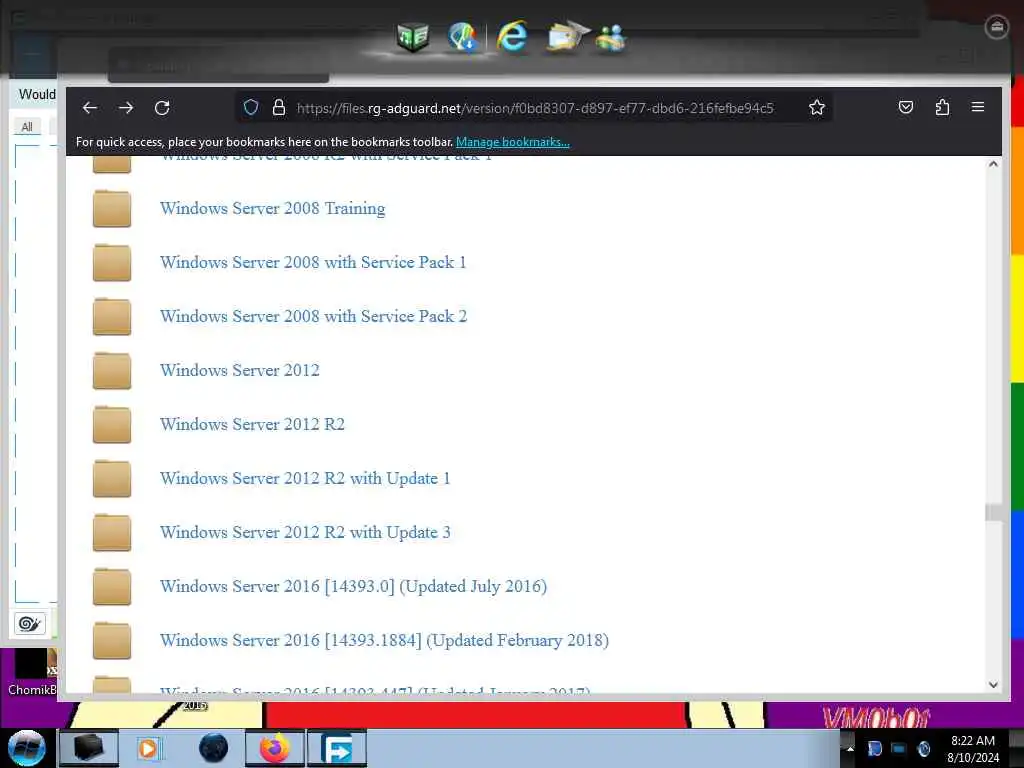Open the site security padlock icon
1024x768 pixels.
pyautogui.click(x=279, y=107)
